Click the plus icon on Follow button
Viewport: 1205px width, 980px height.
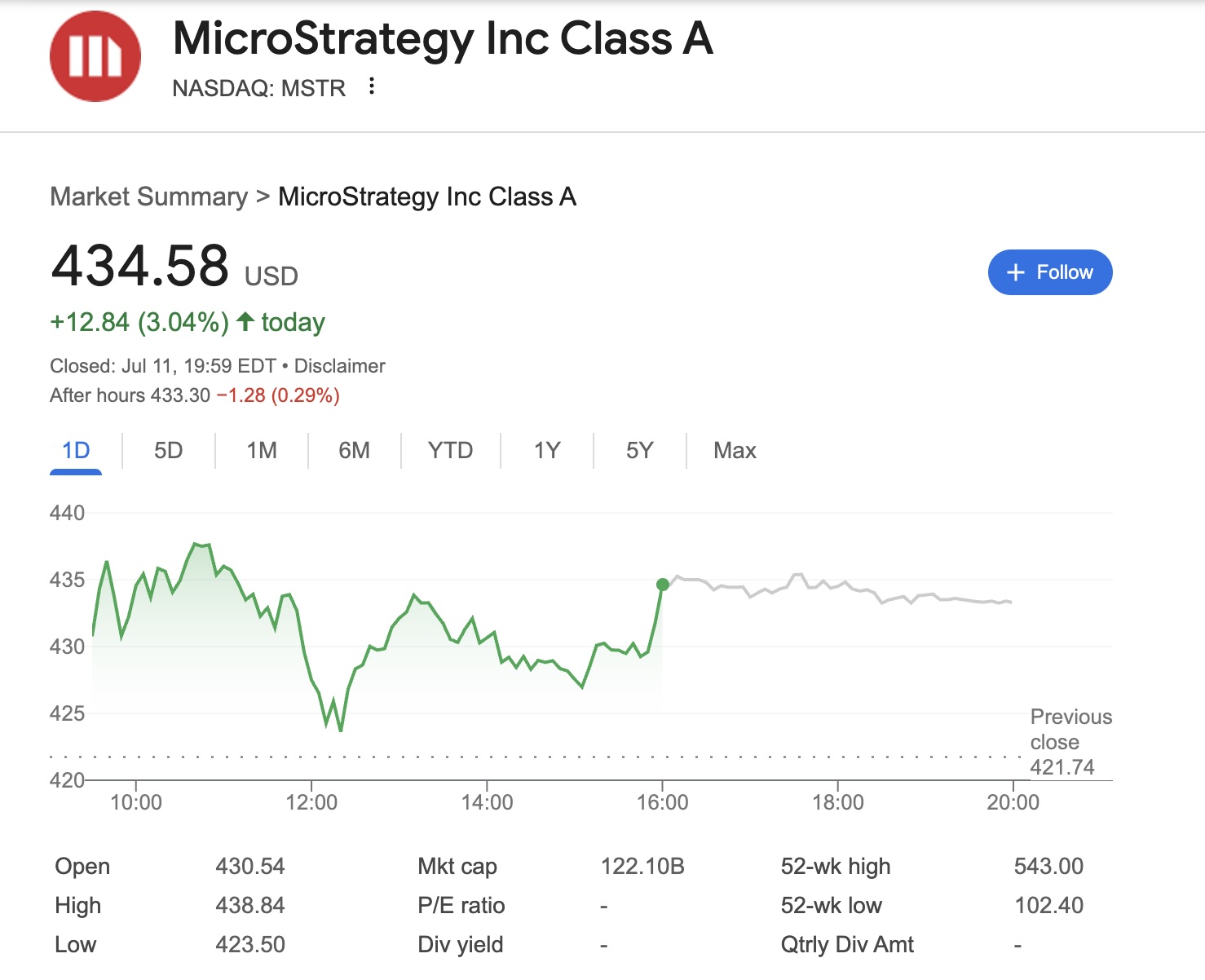(x=1015, y=272)
